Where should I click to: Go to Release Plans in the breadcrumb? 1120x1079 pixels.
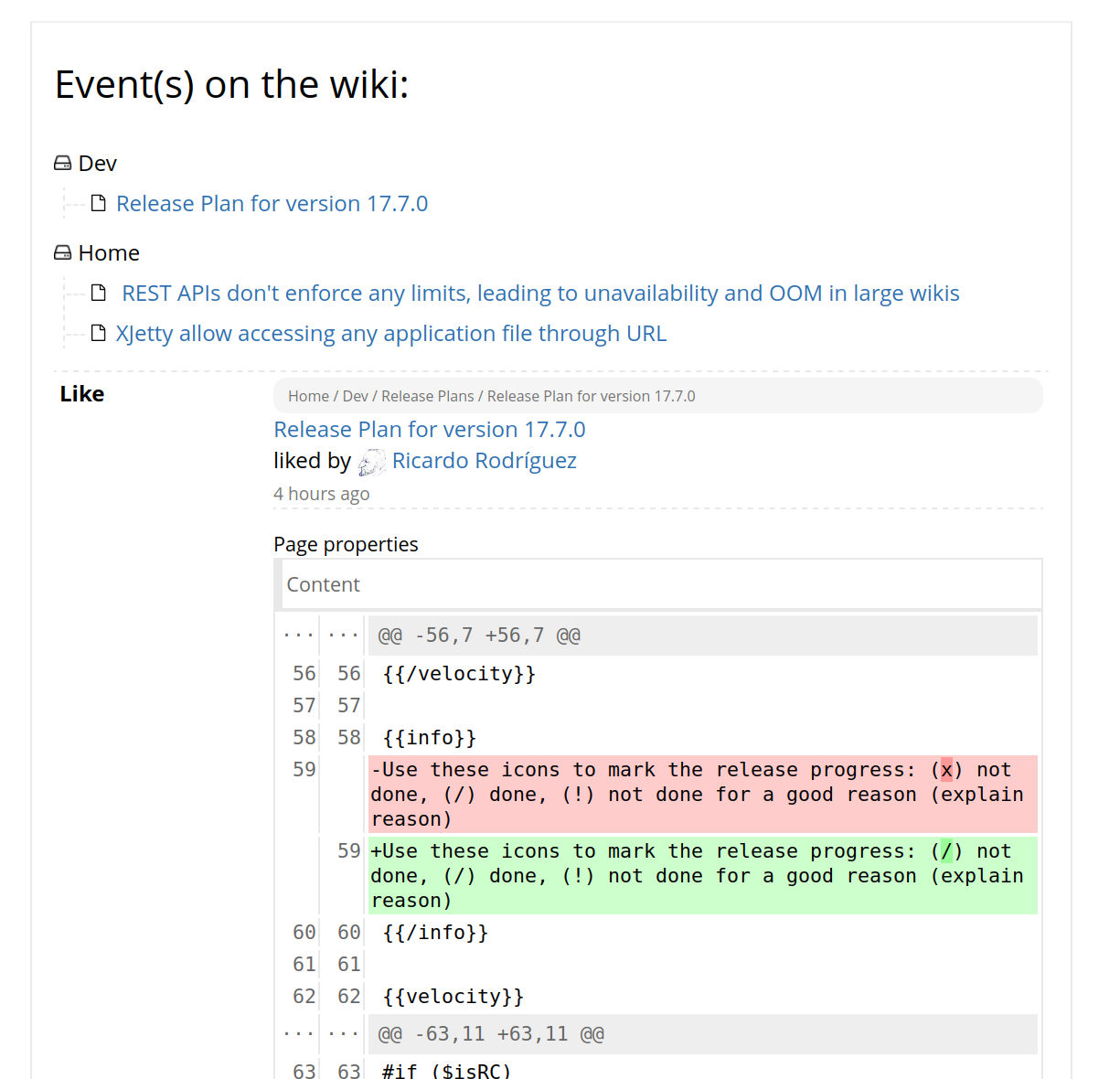427,396
